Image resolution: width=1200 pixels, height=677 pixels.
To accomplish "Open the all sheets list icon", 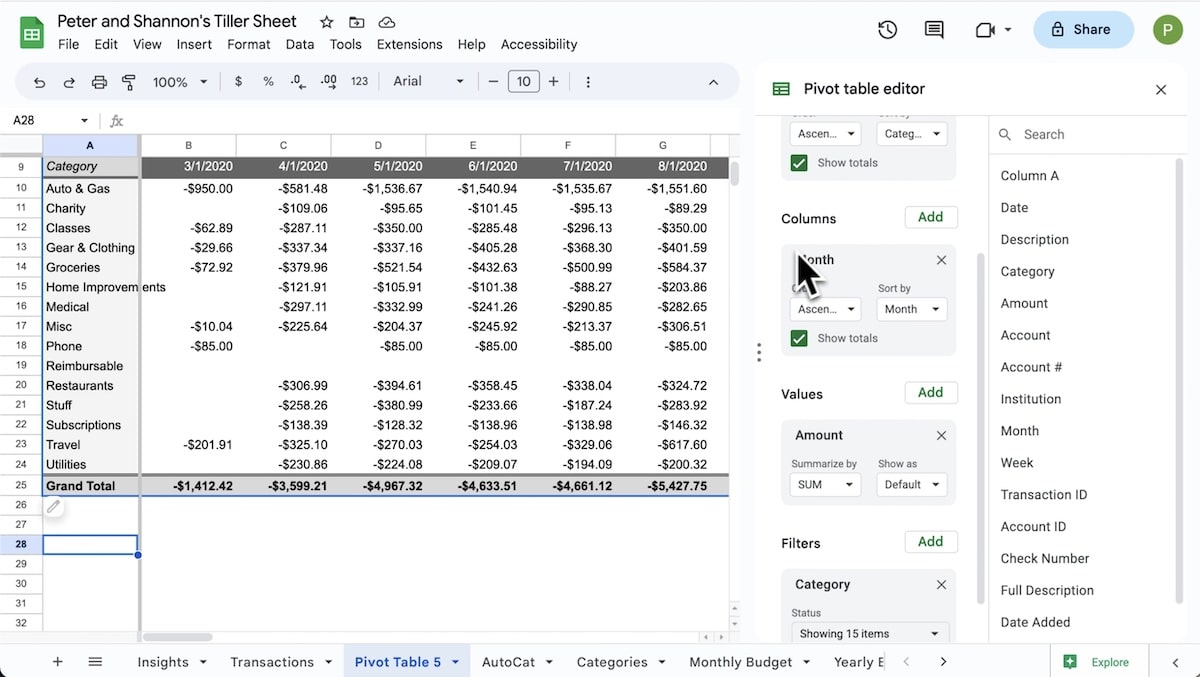I will pyautogui.click(x=95, y=662).
